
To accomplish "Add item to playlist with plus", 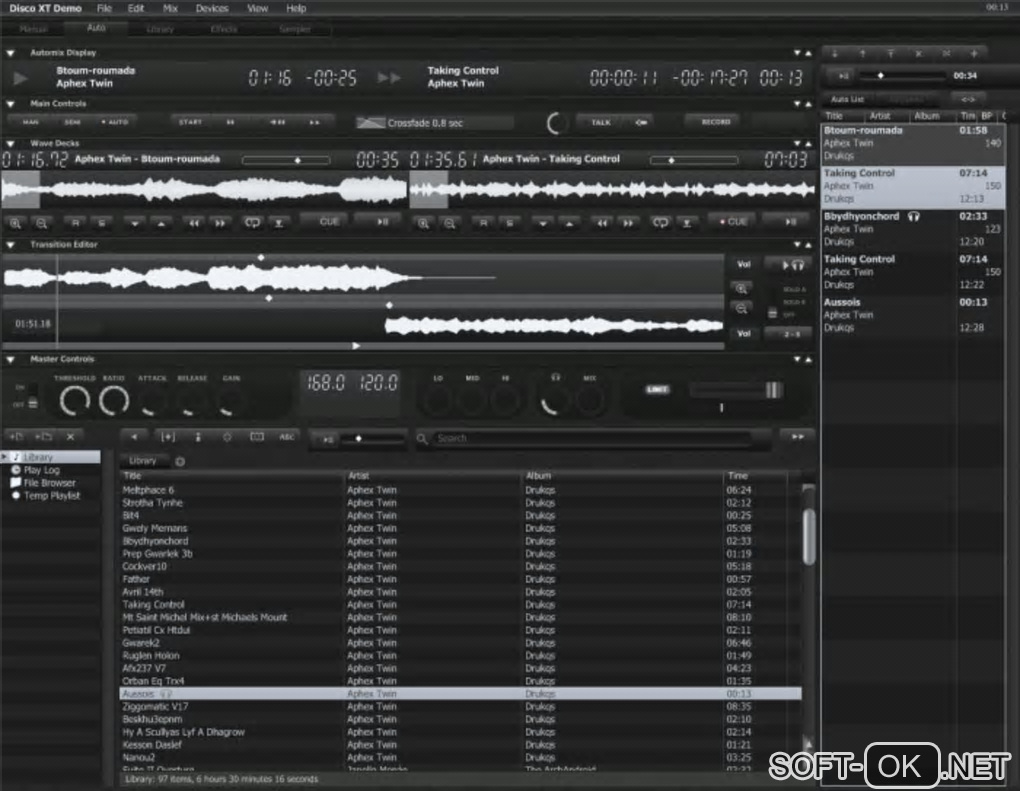I will coord(974,53).
